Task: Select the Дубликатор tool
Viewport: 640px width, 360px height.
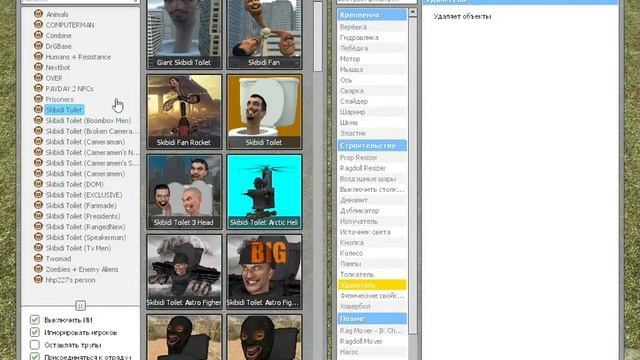Action: (x=372, y=211)
